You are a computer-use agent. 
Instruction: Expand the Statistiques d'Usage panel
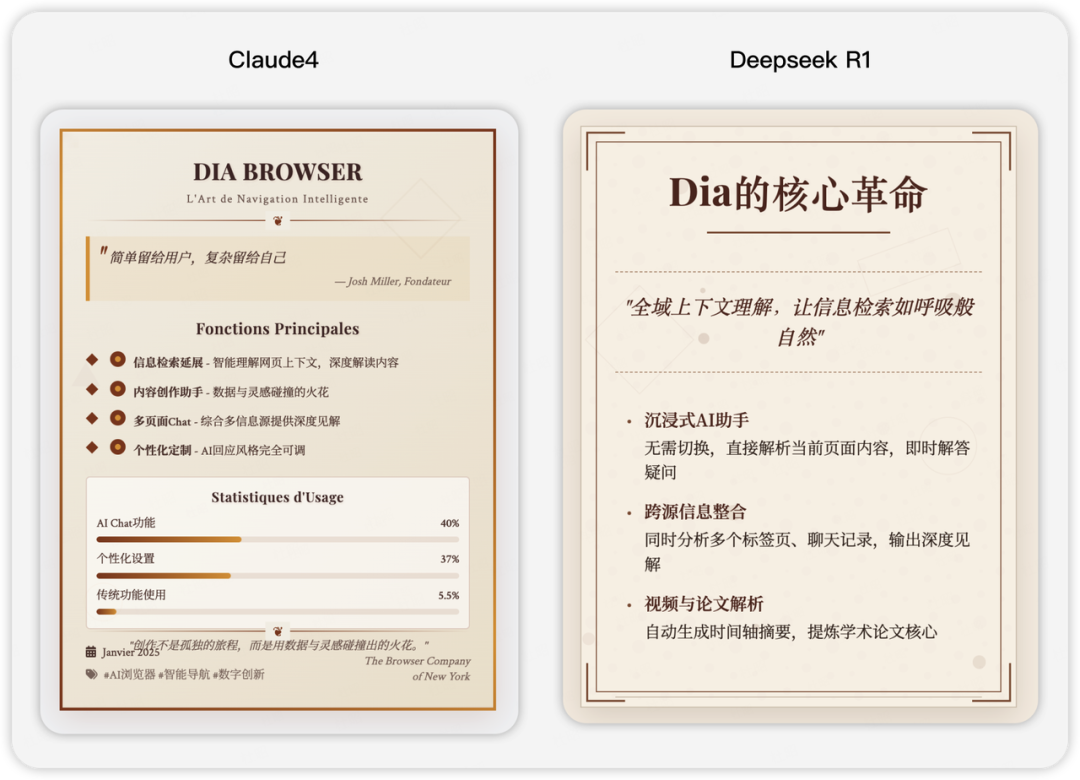coord(276,496)
